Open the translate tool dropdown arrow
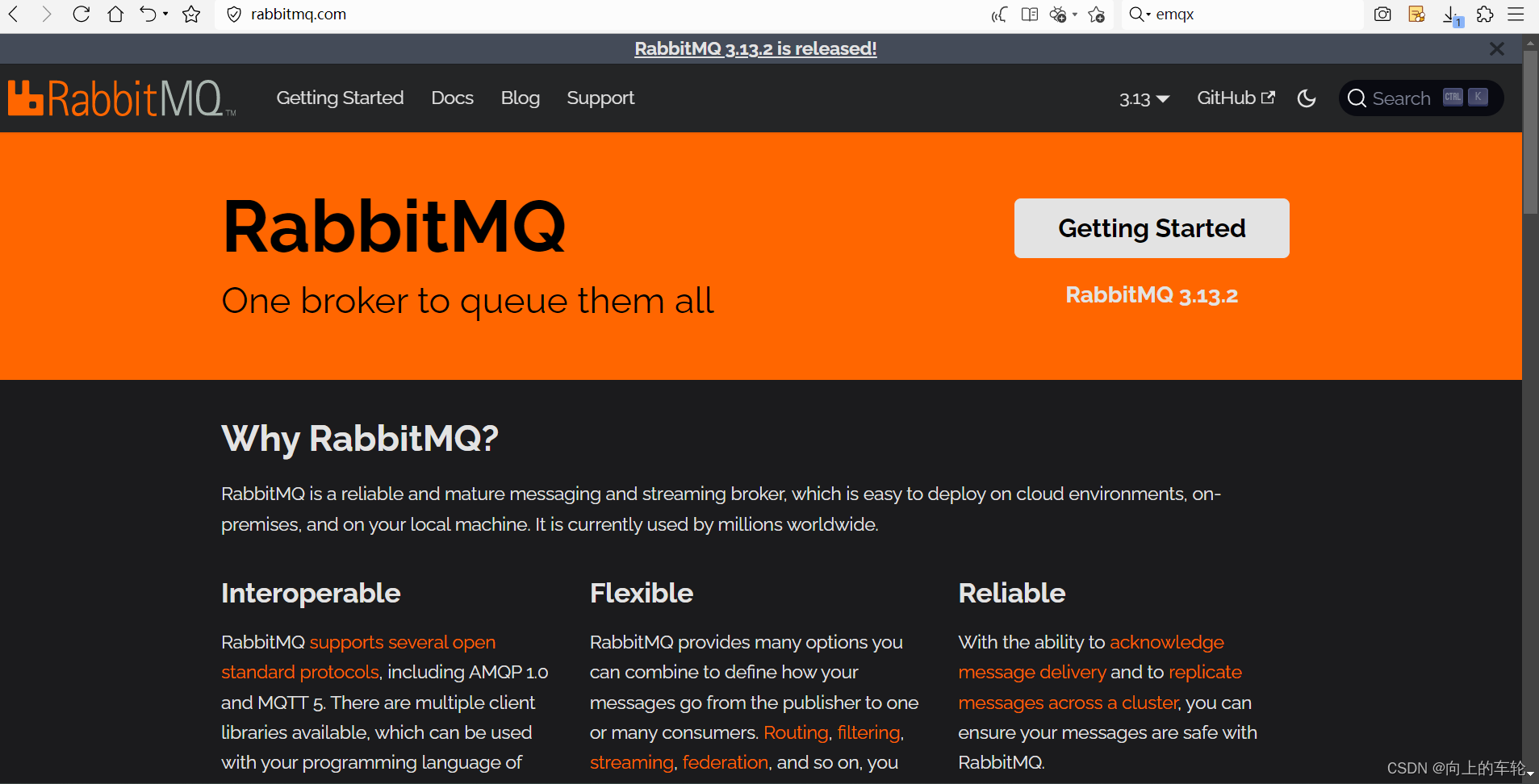The height and width of the screenshot is (784, 1539). pos(1075,15)
